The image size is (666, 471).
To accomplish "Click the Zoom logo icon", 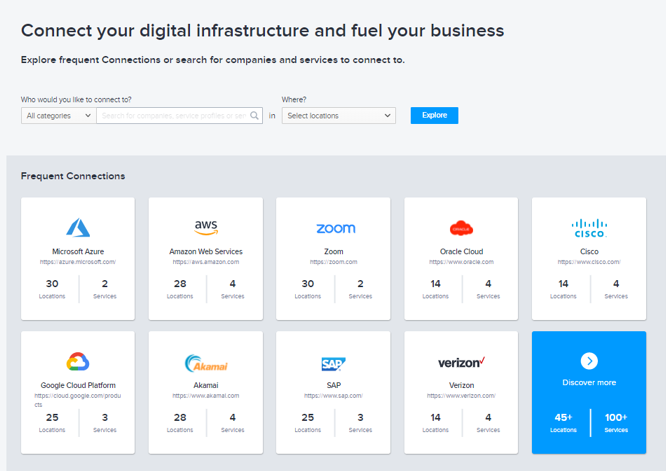I will [336, 228].
